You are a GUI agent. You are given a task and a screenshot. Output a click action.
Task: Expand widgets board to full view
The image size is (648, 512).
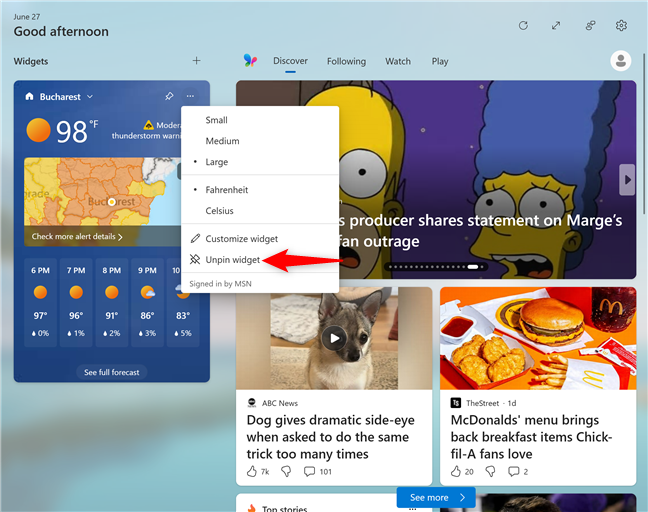556,26
